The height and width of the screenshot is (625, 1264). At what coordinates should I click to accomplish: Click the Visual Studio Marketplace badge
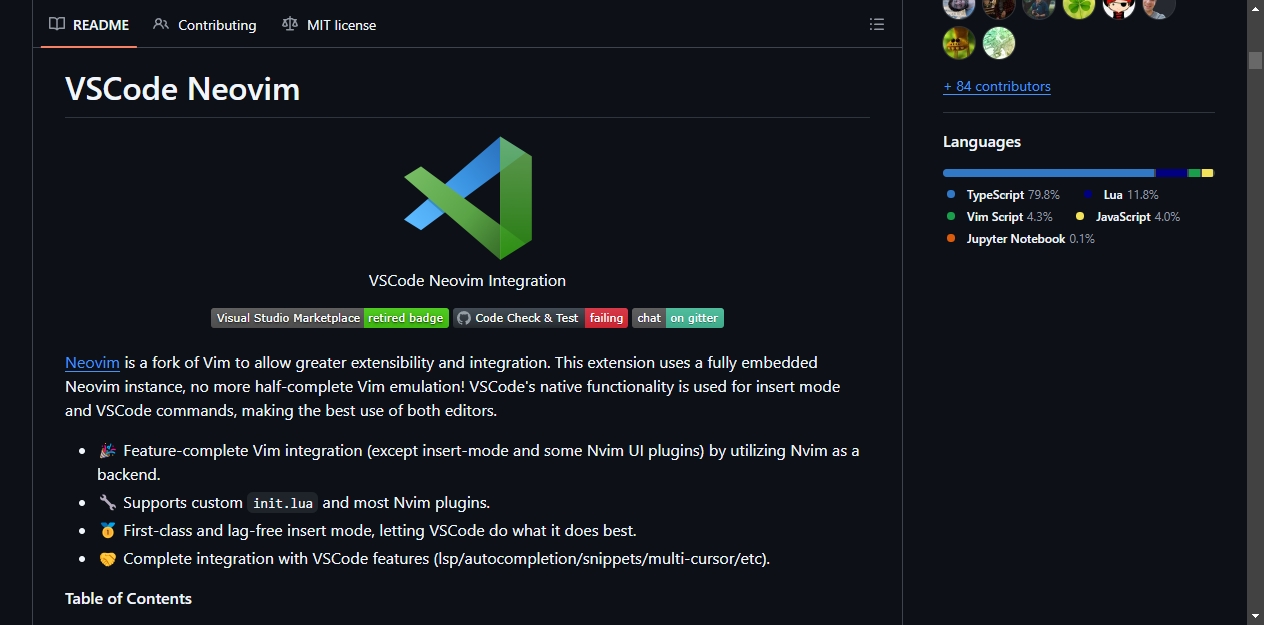point(330,318)
